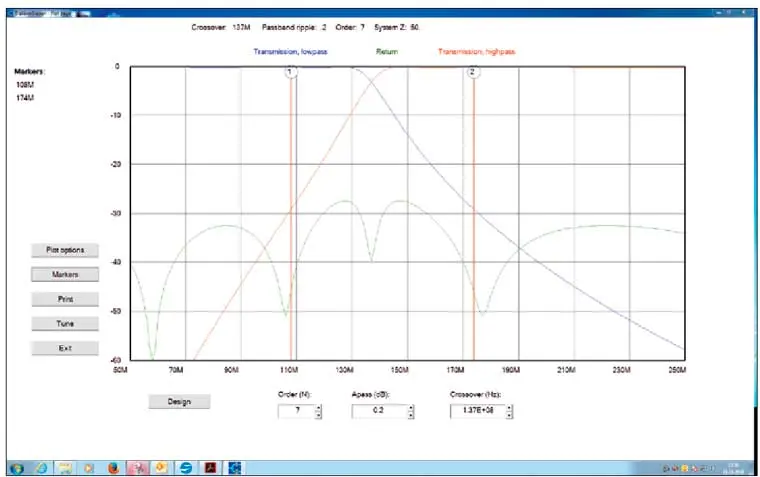Click the 'Crossover: 137M' header text
Viewport: 760px width, 477px height.
221,28
